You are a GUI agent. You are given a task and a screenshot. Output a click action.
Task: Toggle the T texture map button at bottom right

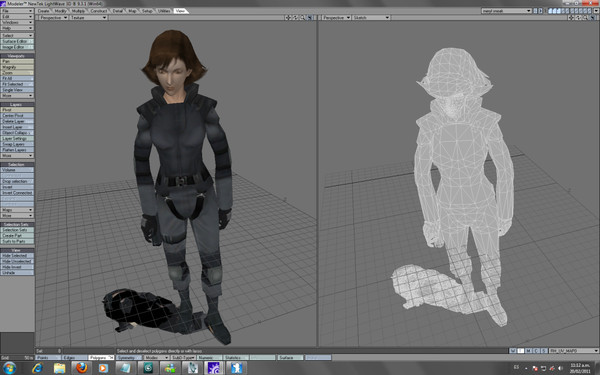pos(520,351)
